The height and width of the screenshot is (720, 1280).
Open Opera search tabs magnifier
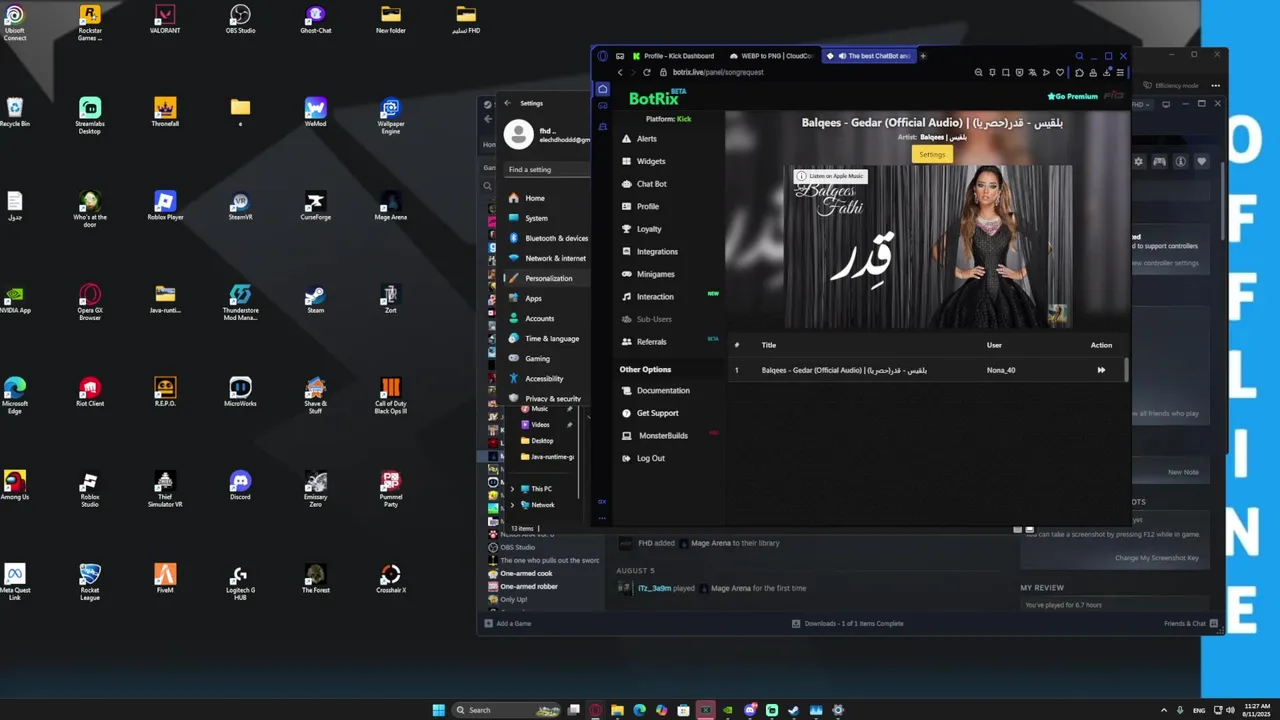pos(1079,56)
